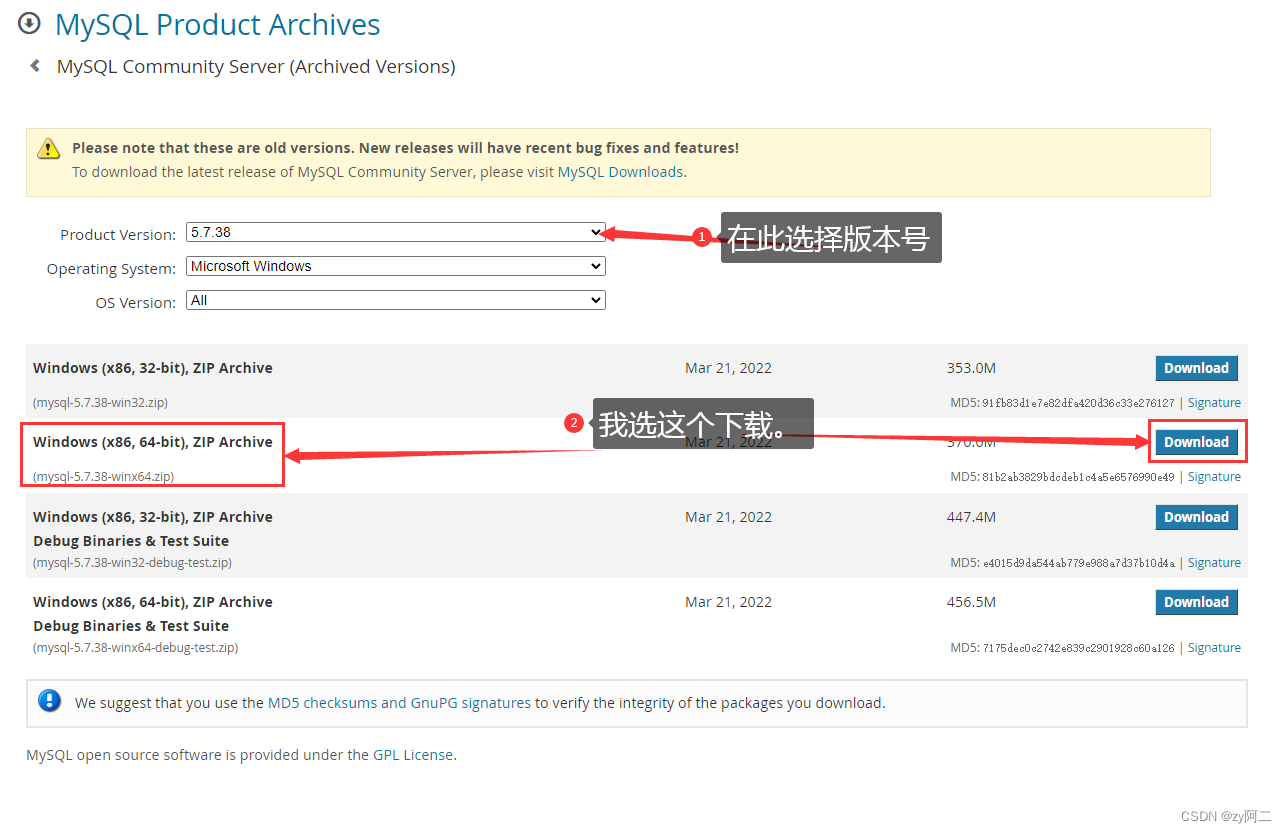This screenshot has height=833, width=1287.
Task: Download the 32-bit Debug Binaries package
Action: pyautogui.click(x=1197, y=516)
